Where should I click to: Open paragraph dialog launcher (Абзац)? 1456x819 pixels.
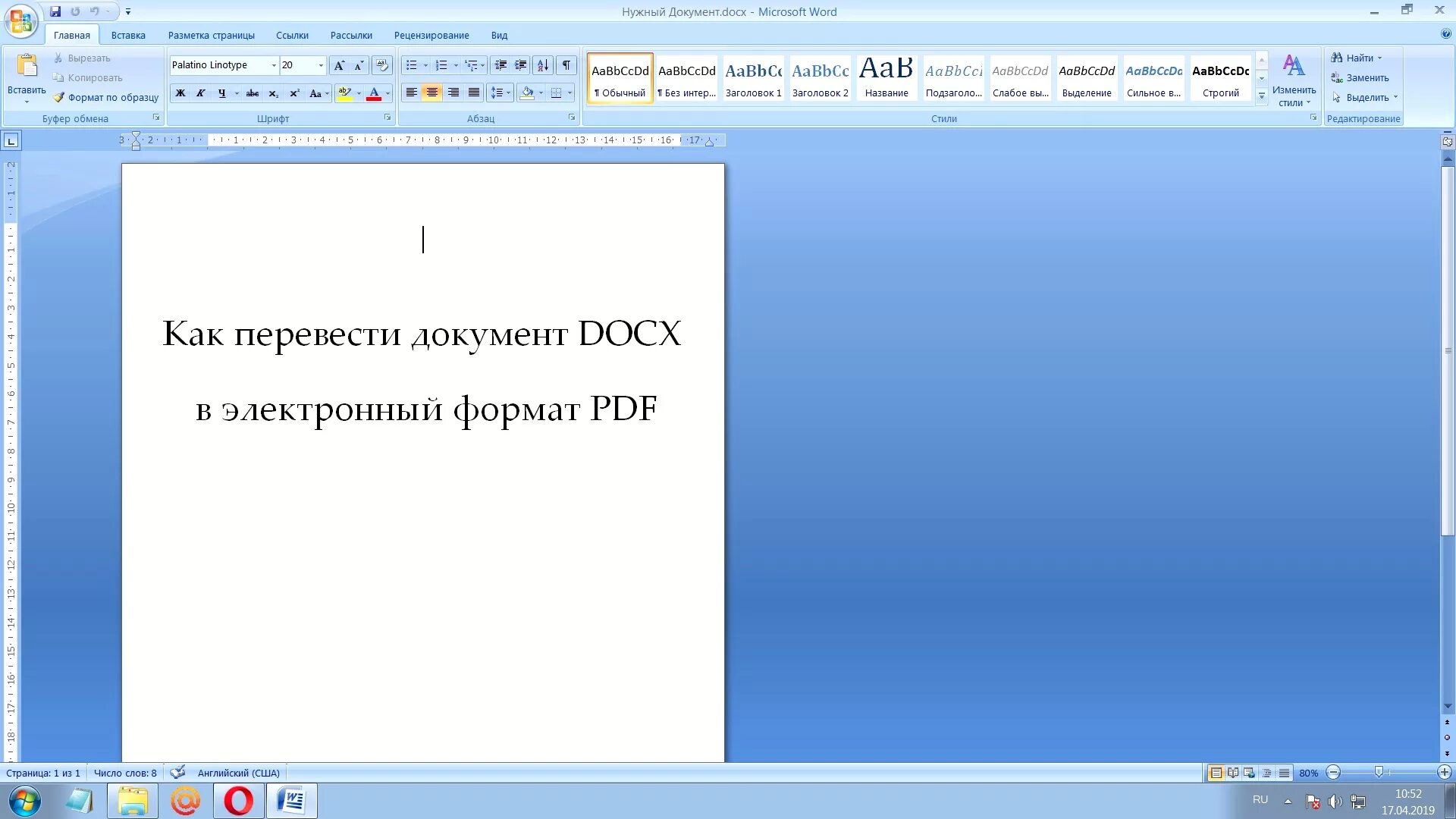(x=572, y=118)
